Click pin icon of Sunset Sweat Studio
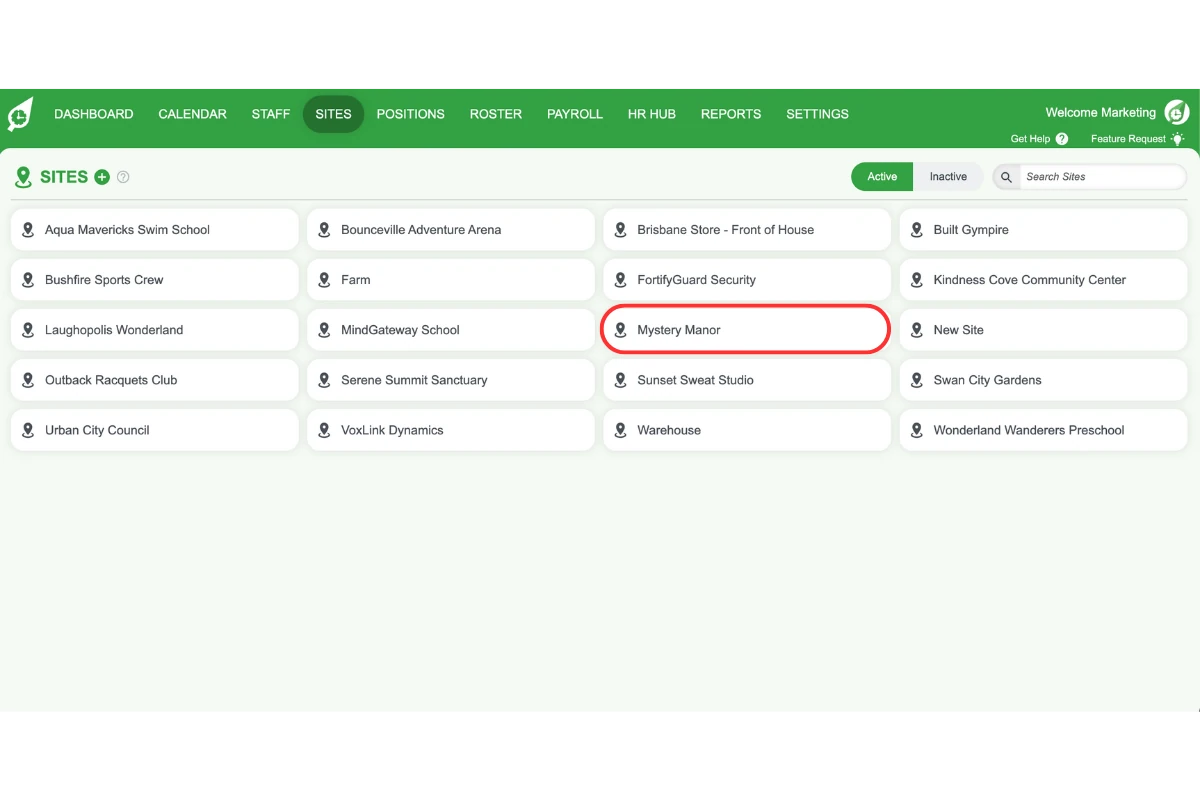Screen dimensions: 1200x800 click(x=620, y=380)
